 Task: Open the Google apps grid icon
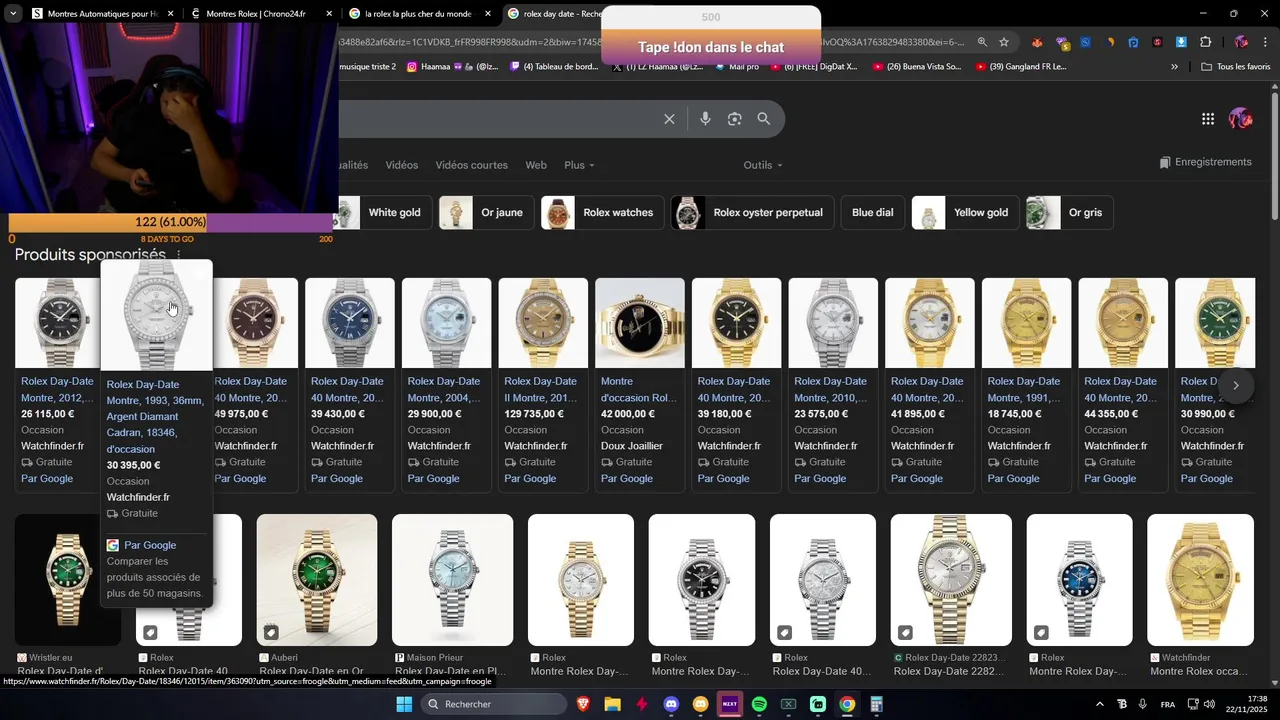click(1208, 119)
